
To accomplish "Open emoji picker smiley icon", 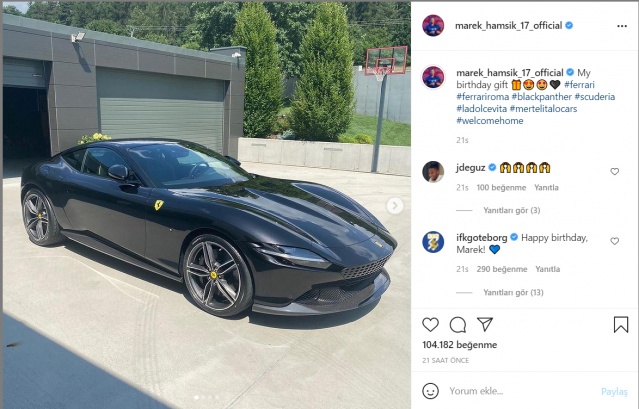I will point(430,391).
